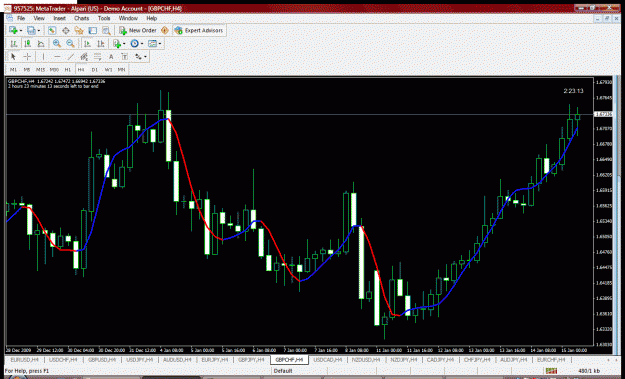The height and width of the screenshot is (379, 625).
Task: Switch timeframe to MN
Action: coord(122,69)
